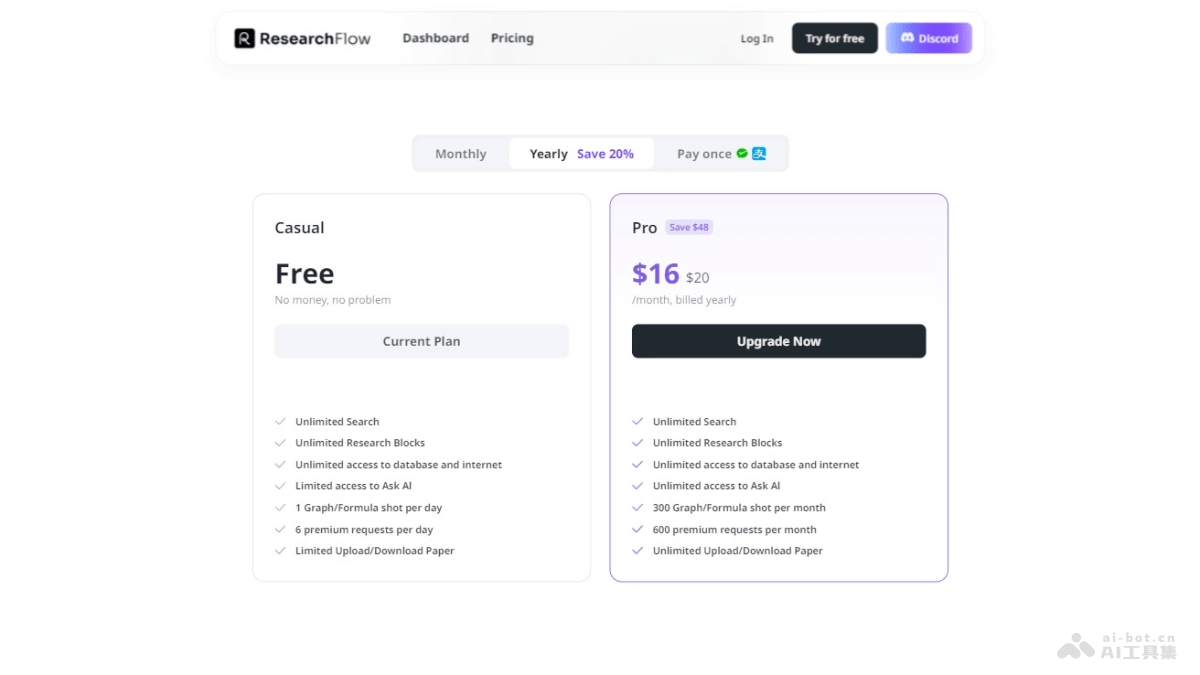Click the checkmark beside 600 premium requests per month

point(638,529)
